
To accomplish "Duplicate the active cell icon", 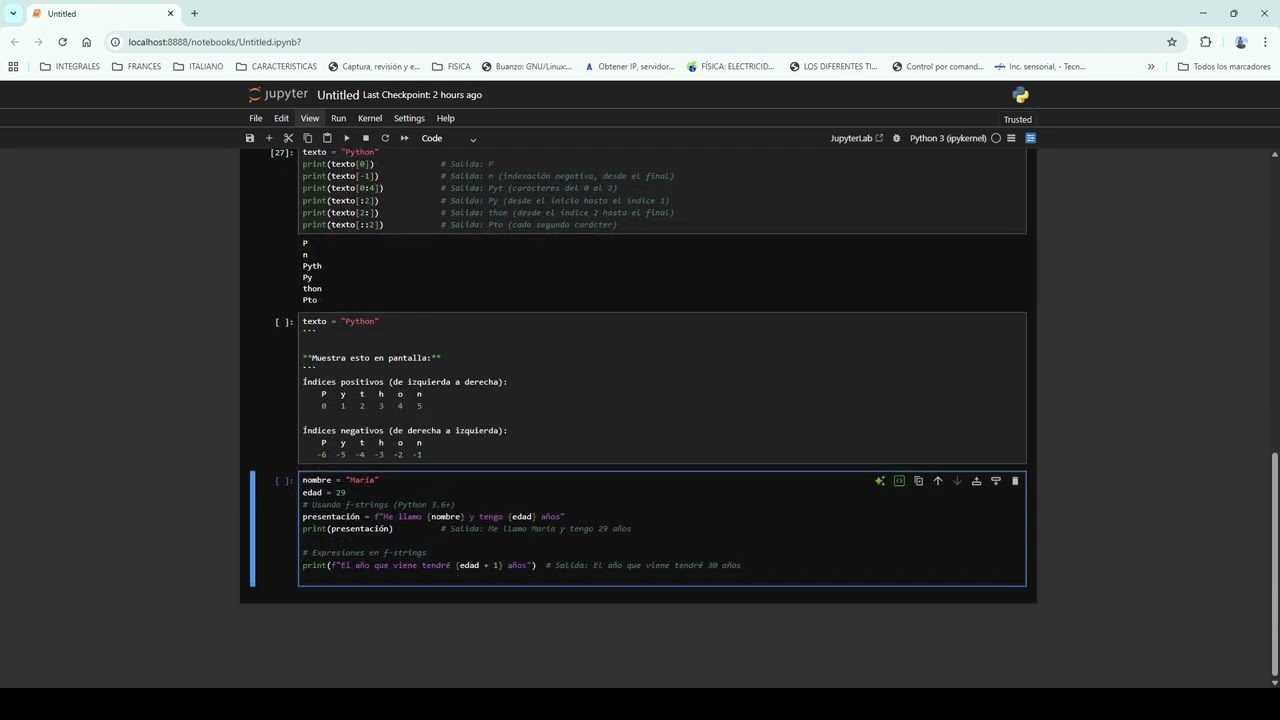I will point(918,481).
